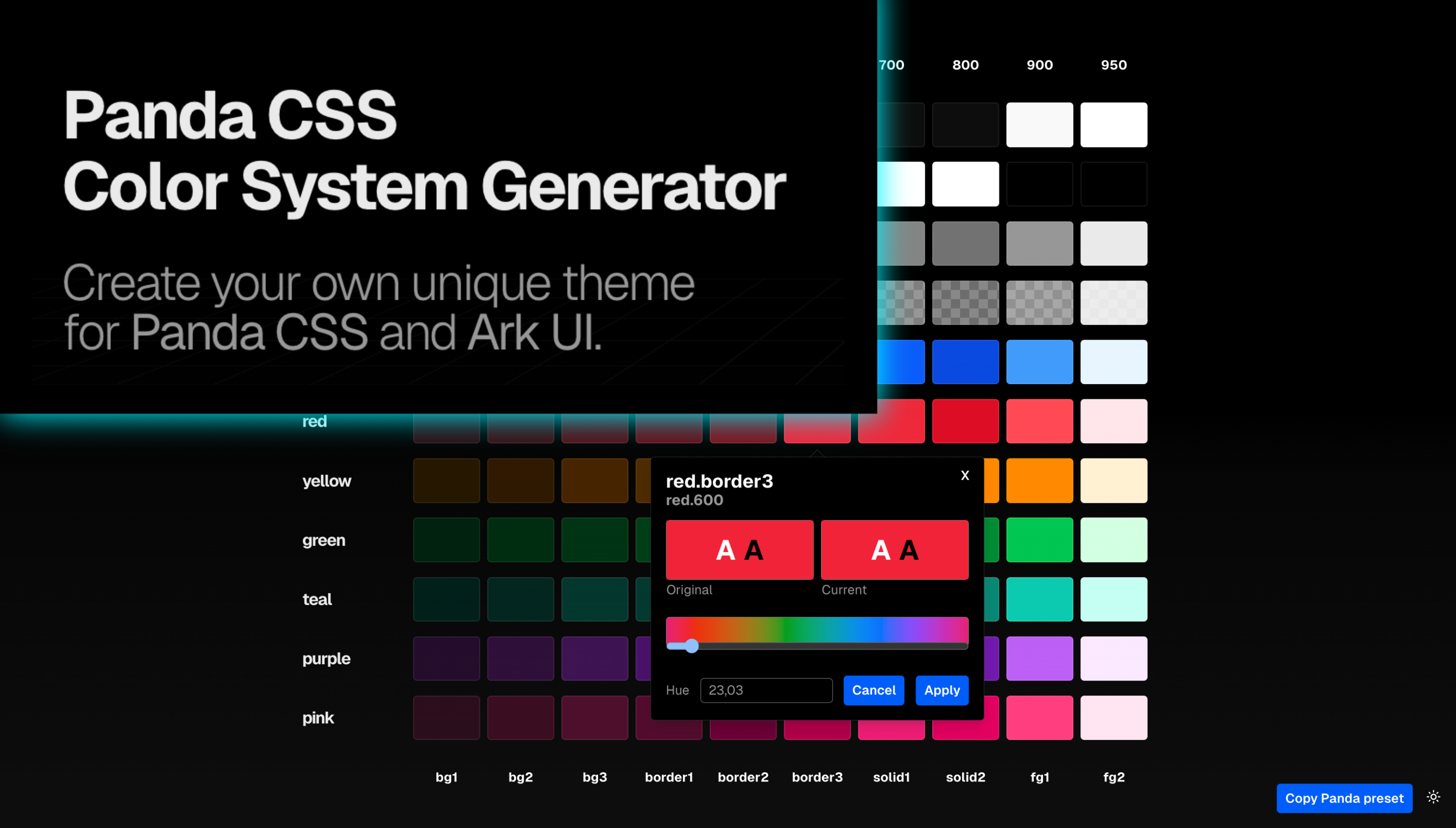Click the Current color preview swatch
This screenshot has height=828, width=1456.
click(895, 550)
